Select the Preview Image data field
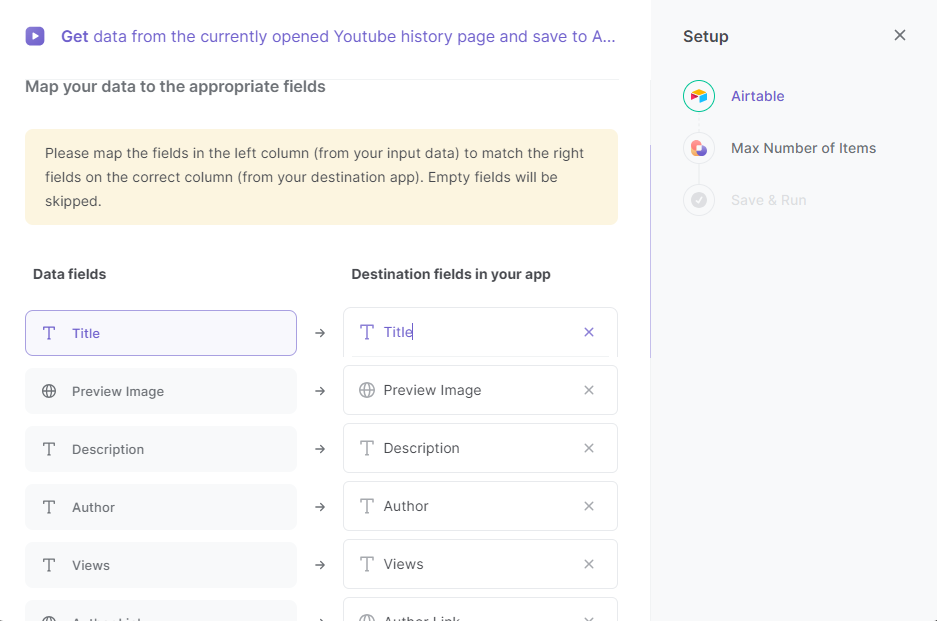937x621 pixels. 161,391
